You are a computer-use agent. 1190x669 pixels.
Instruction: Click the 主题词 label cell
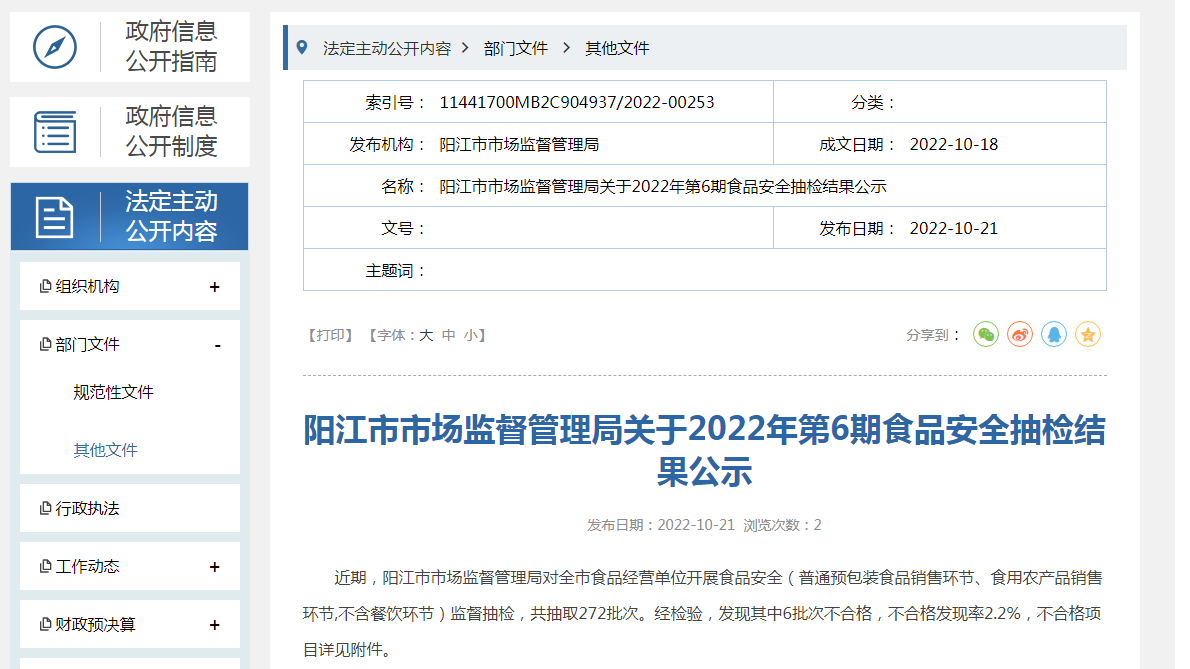coord(396,271)
